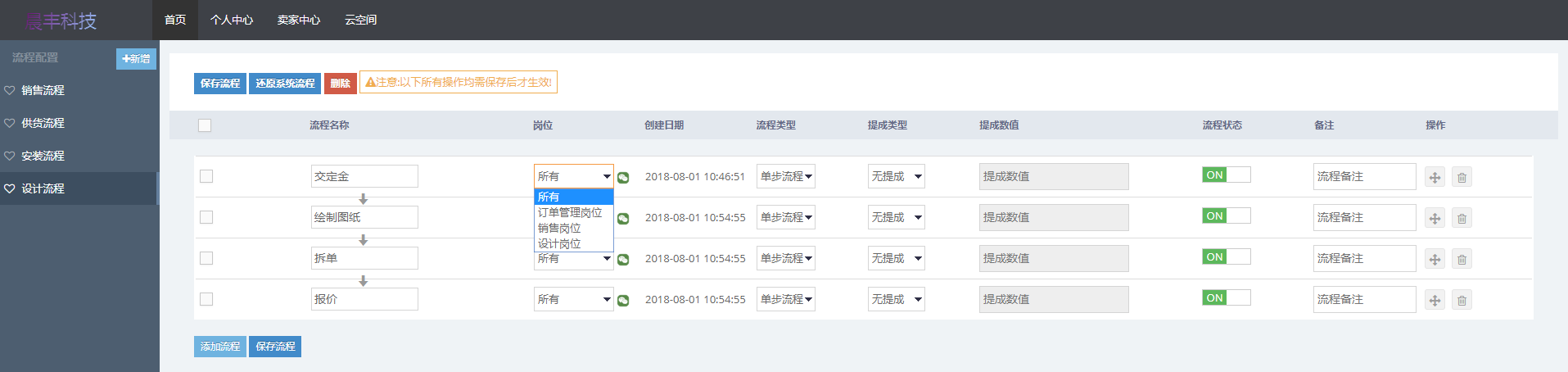The height and width of the screenshot is (372, 1568).
Task: Click the green WeChat icon in 拆单 row
Action: (623, 260)
